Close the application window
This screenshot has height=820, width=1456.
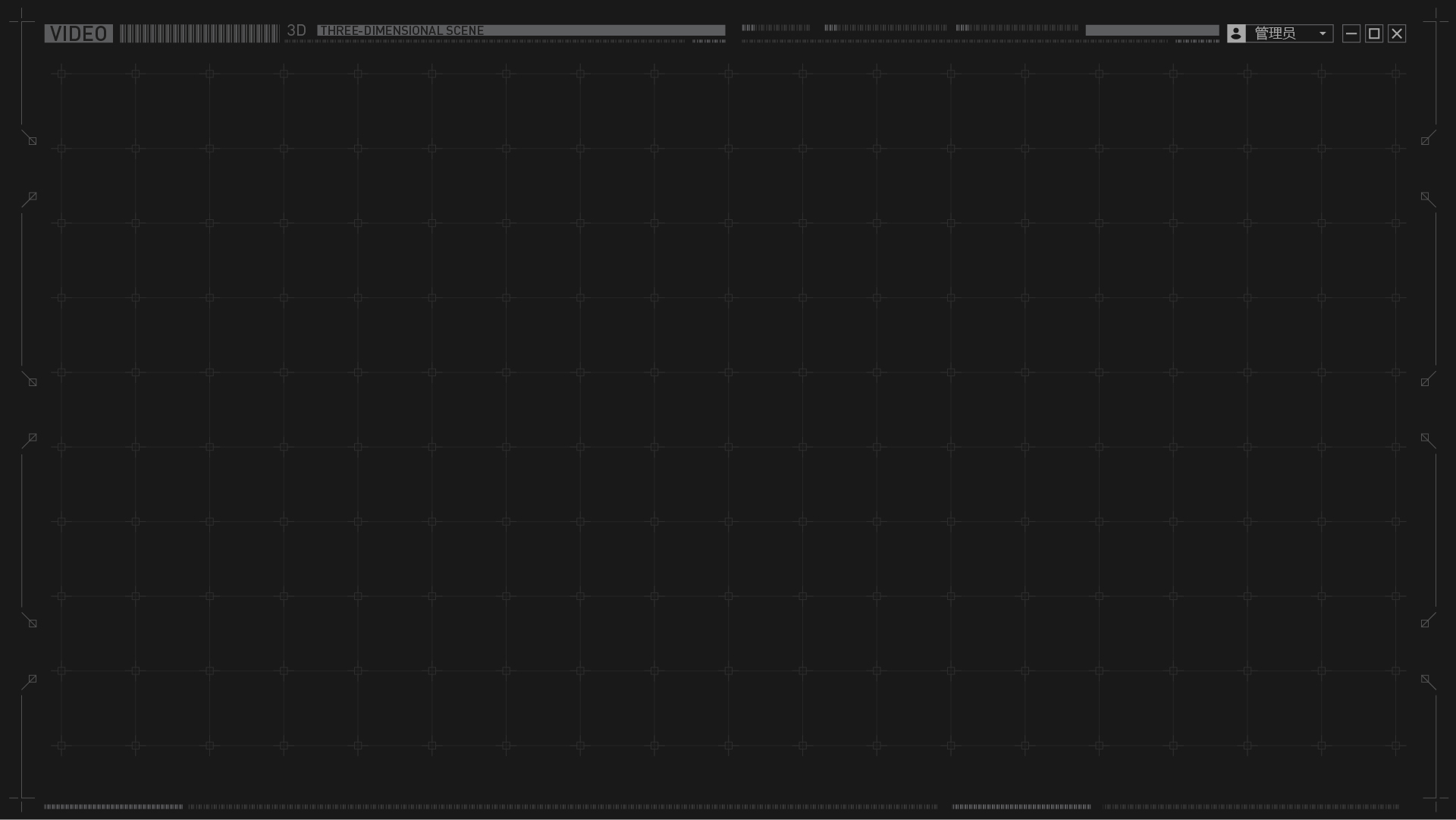click(1397, 33)
